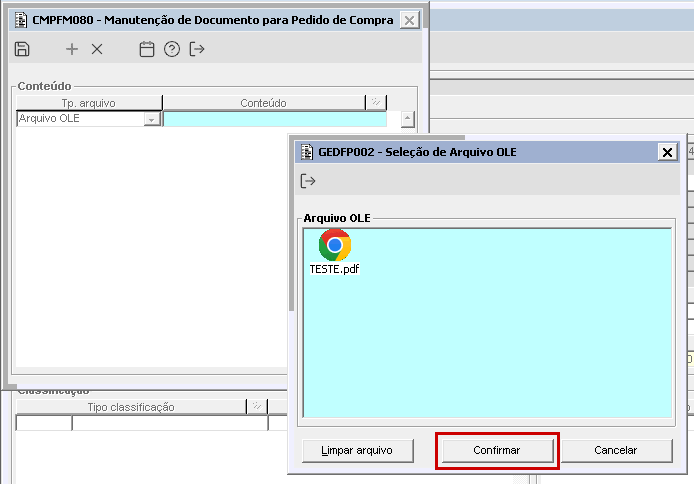Click the Confirmar button

497,450
